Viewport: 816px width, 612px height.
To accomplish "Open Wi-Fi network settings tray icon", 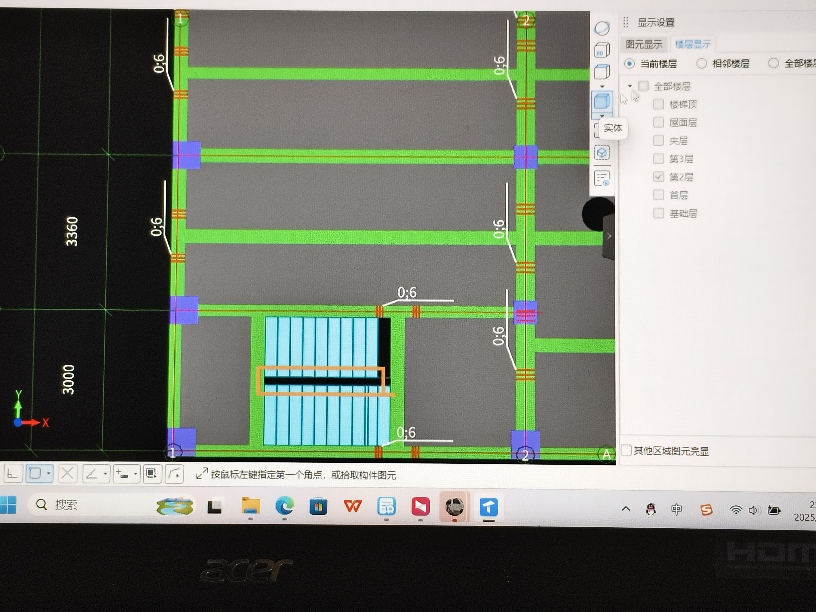I will (x=735, y=510).
